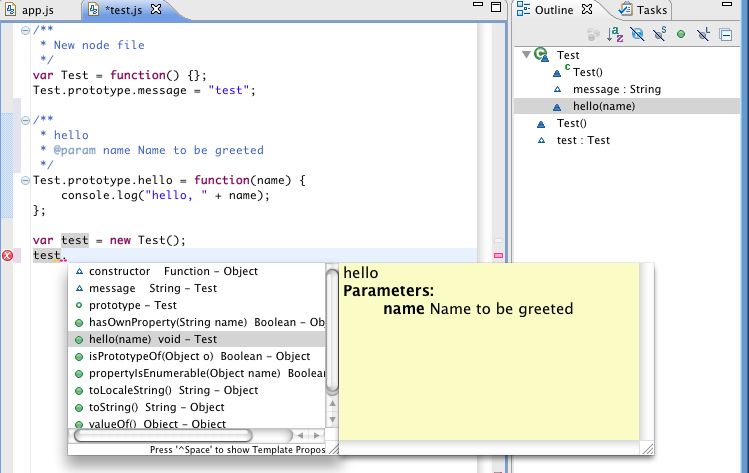Image resolution: width=749 pixels, height=473 pixels.
Task: Fold the 'New node file' comment block
Action: click(25, 31)
